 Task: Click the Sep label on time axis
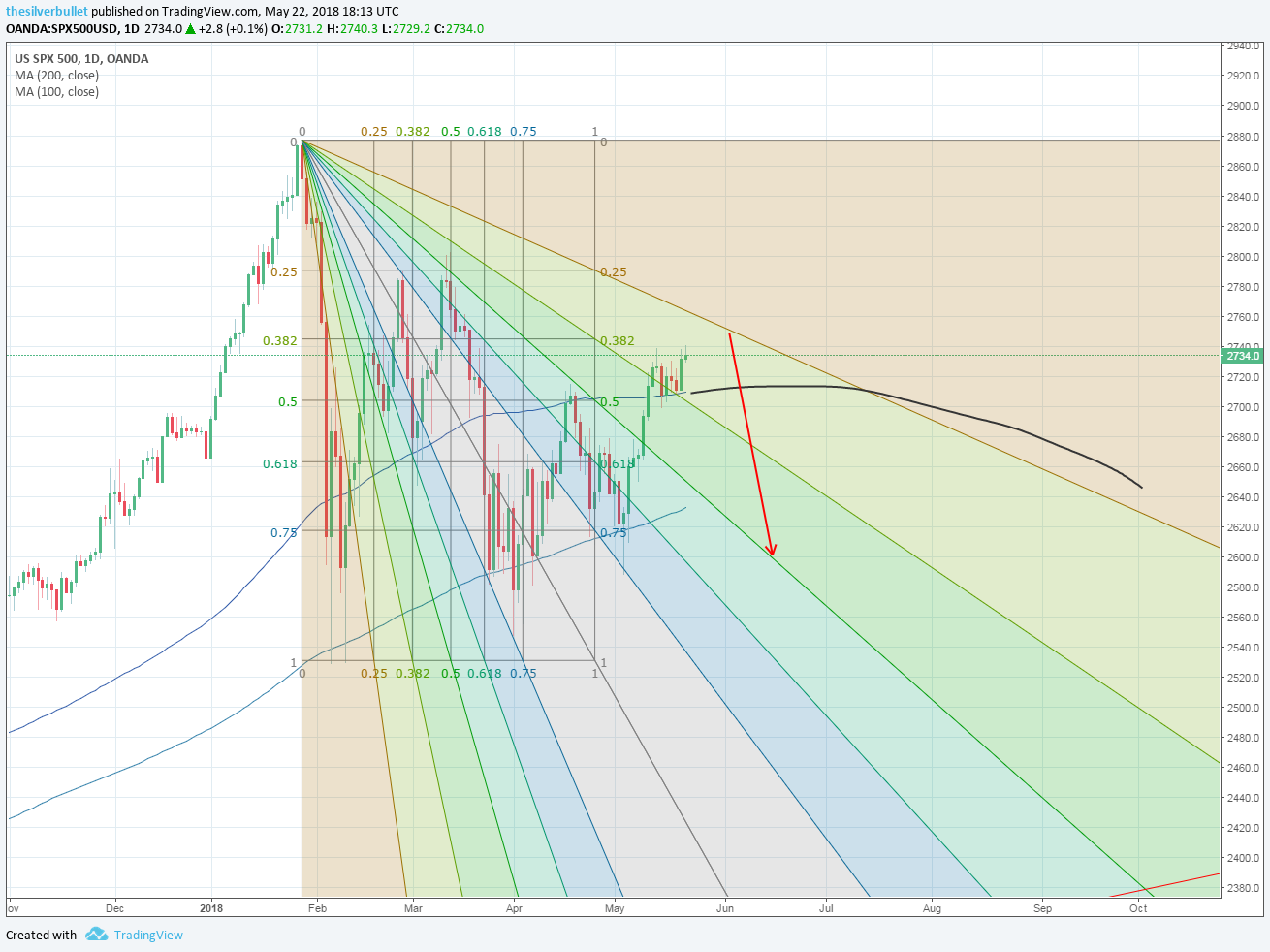coord(1042,908)
